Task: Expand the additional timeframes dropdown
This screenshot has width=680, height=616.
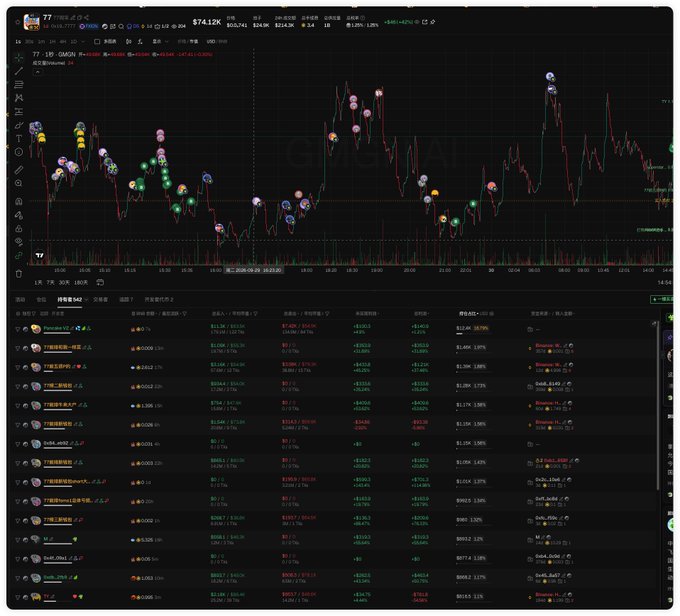Action: tap(83, 42)
